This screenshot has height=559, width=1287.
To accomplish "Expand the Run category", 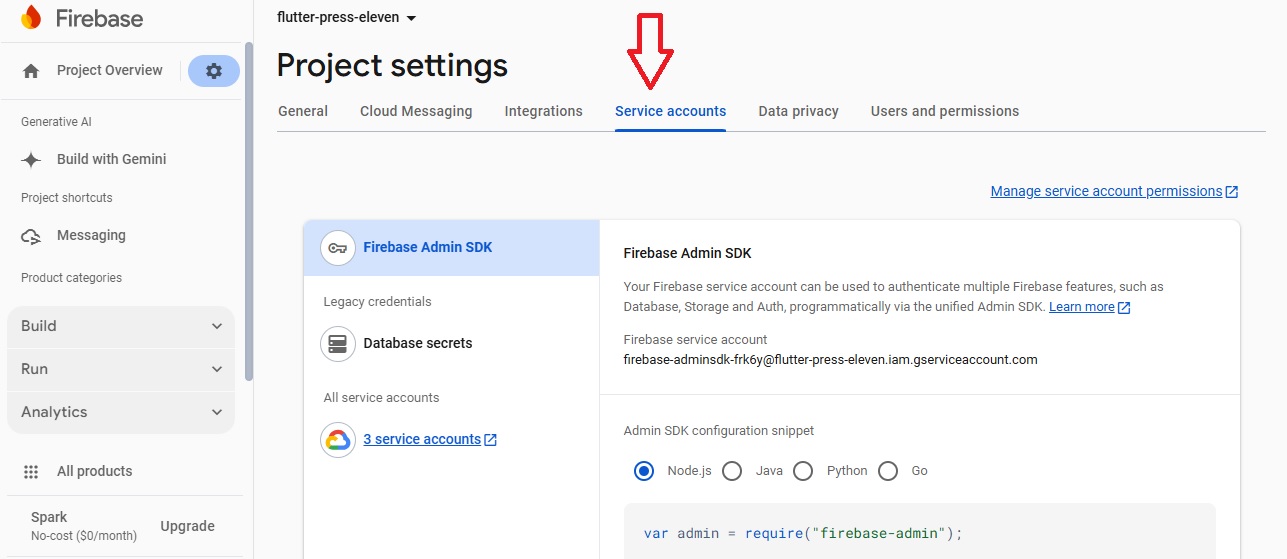I will [x=121, y=369].
